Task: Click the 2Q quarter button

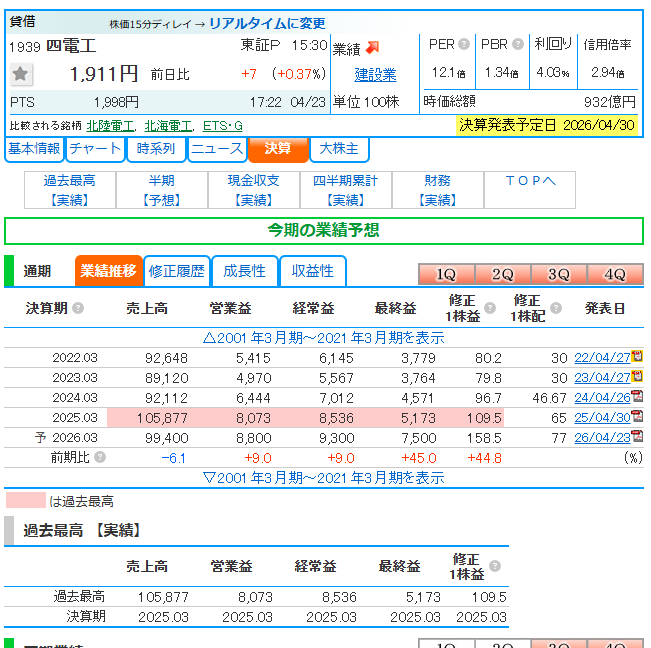Action: coord(503,274)
